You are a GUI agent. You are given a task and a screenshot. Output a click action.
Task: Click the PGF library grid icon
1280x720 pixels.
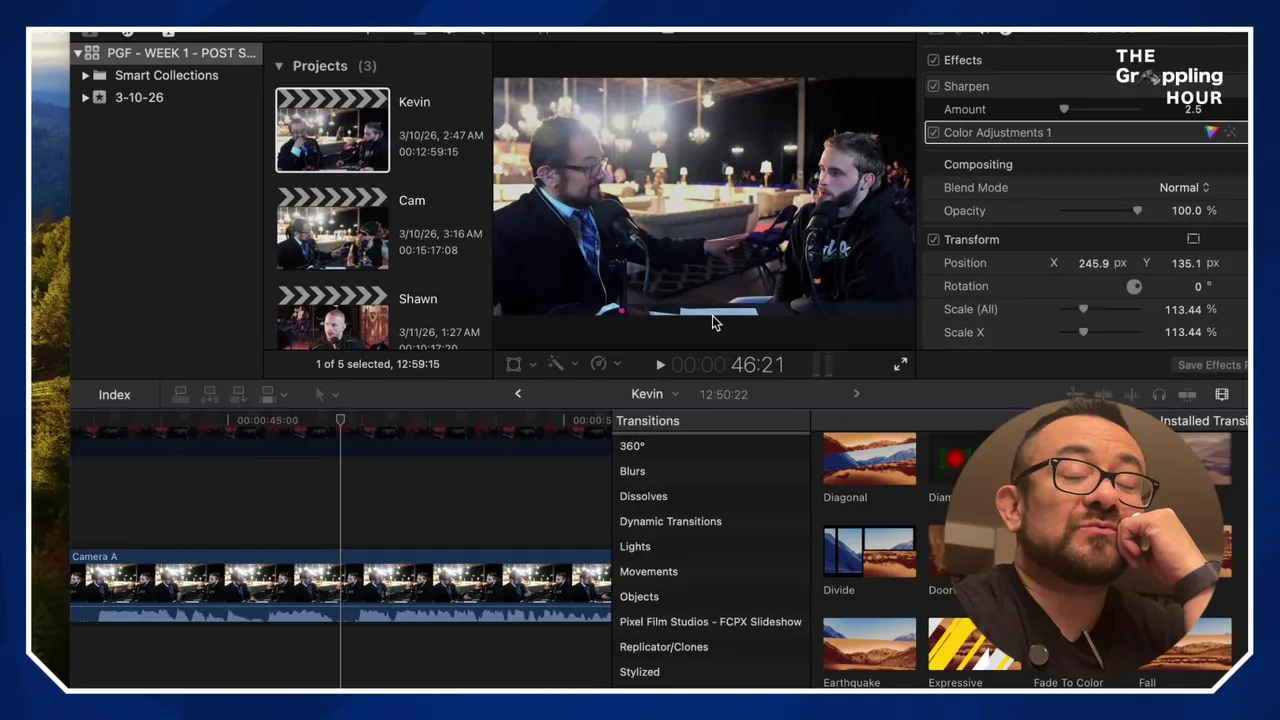92,53
